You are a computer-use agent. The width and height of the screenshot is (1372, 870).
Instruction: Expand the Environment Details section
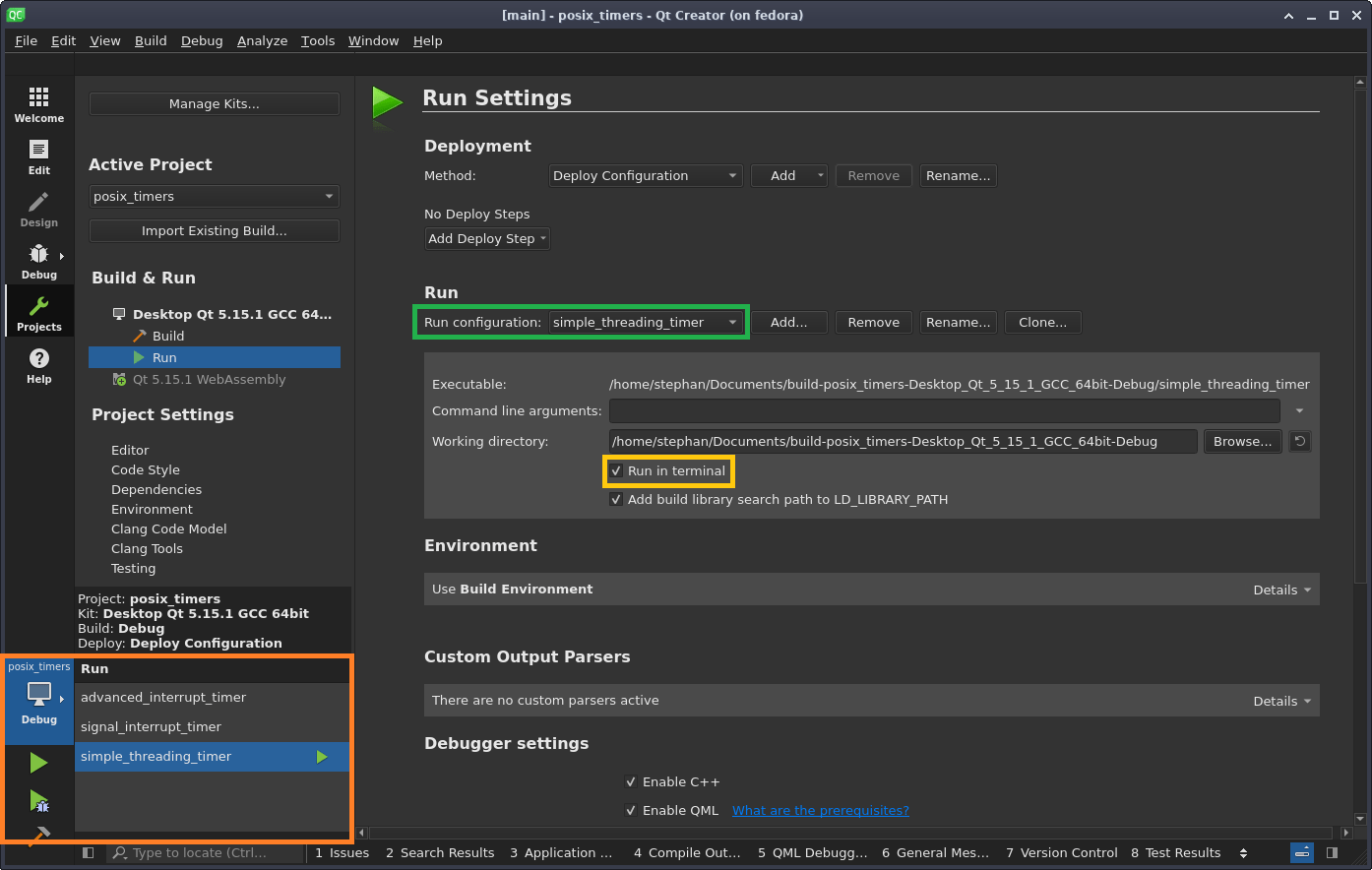[1281, 590]
